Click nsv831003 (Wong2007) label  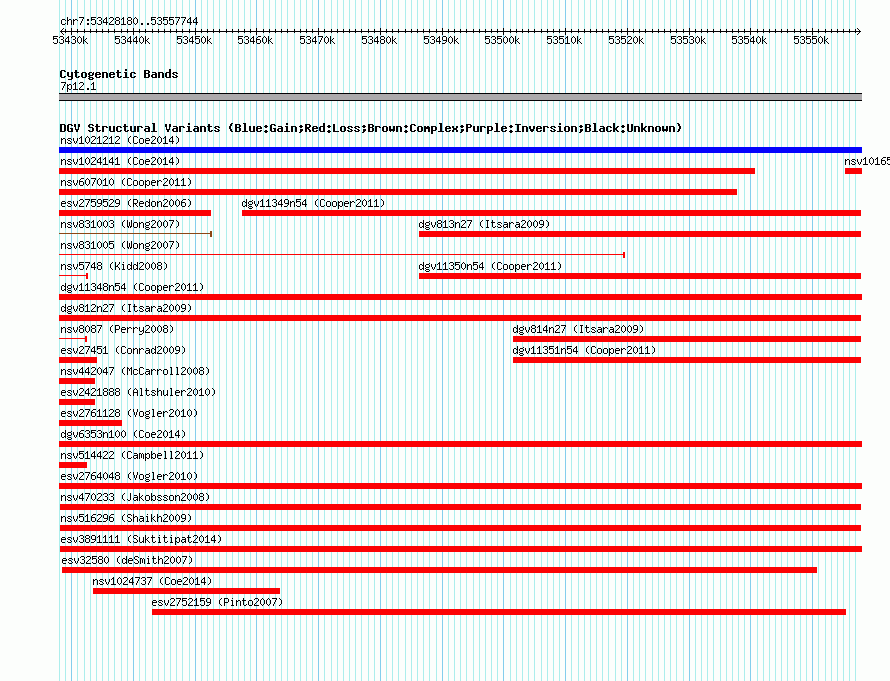pyautogui.click(x=120, y=224)
